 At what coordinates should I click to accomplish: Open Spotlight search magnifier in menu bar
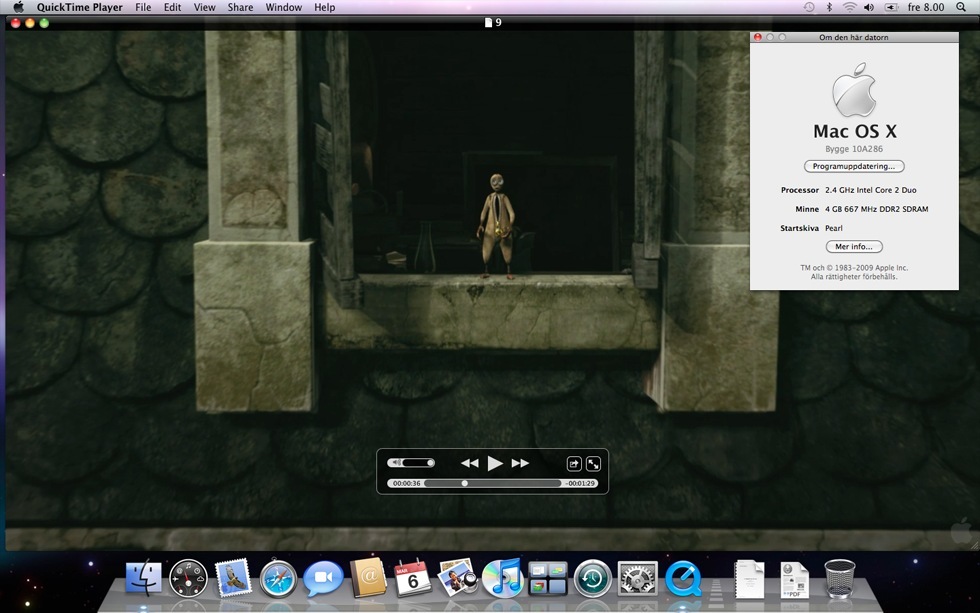[961, 7]
